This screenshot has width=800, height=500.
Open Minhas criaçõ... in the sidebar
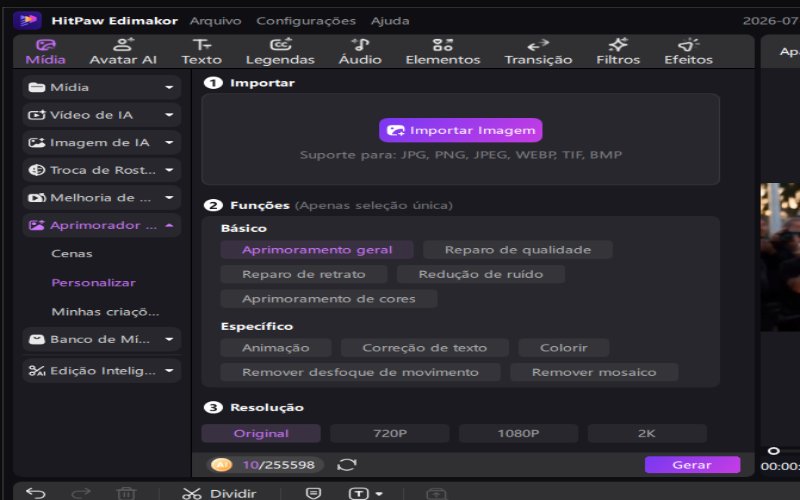click(x=105, y=312)
